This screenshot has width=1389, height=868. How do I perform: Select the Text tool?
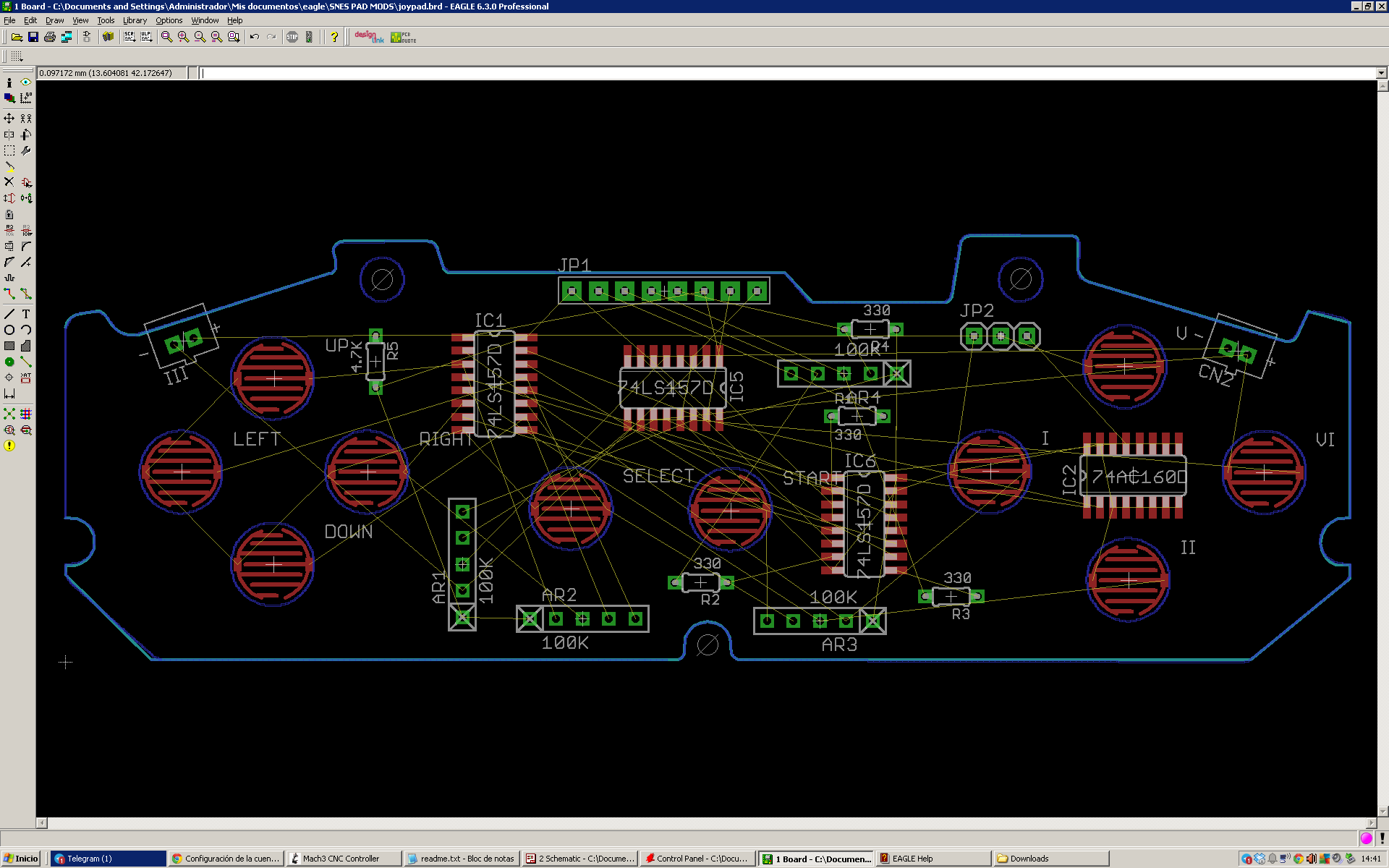(x=26, y=314)
